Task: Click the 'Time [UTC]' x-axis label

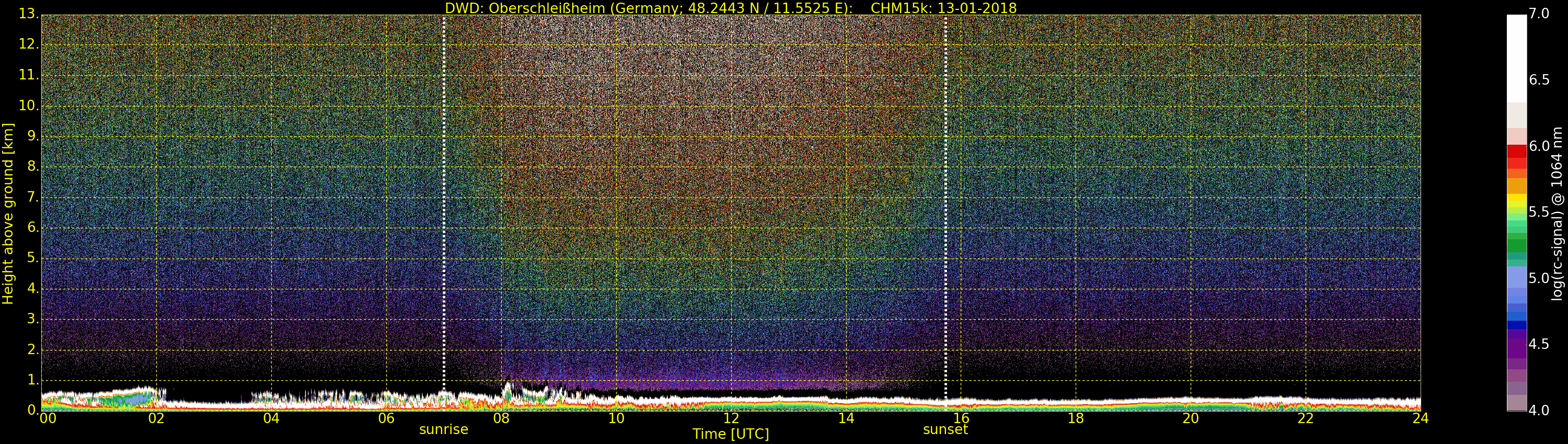Action: (x=731, y=434)
